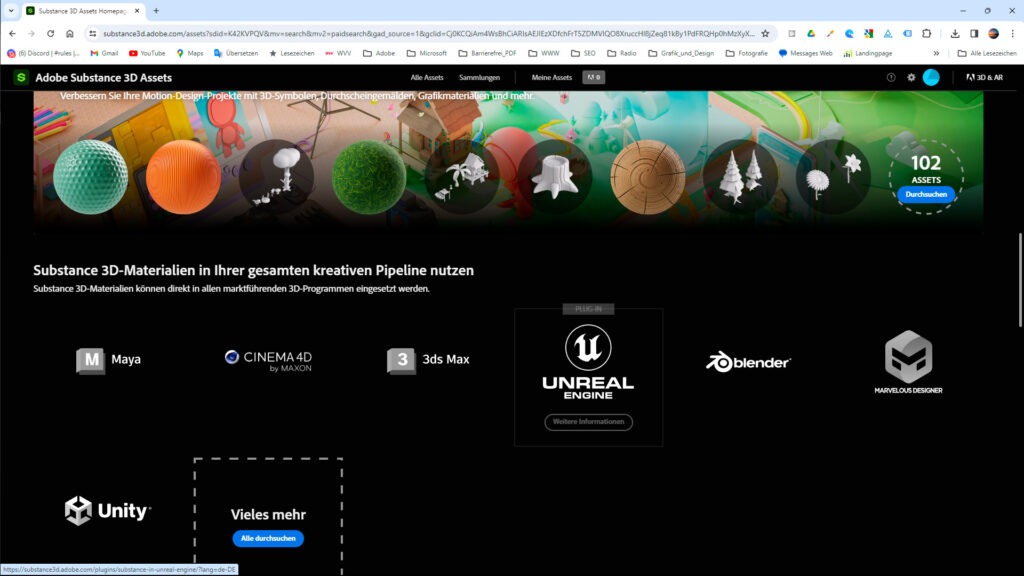Open the Sammlungen menu
Viewport: 1024px width, 576px height.
479,78
